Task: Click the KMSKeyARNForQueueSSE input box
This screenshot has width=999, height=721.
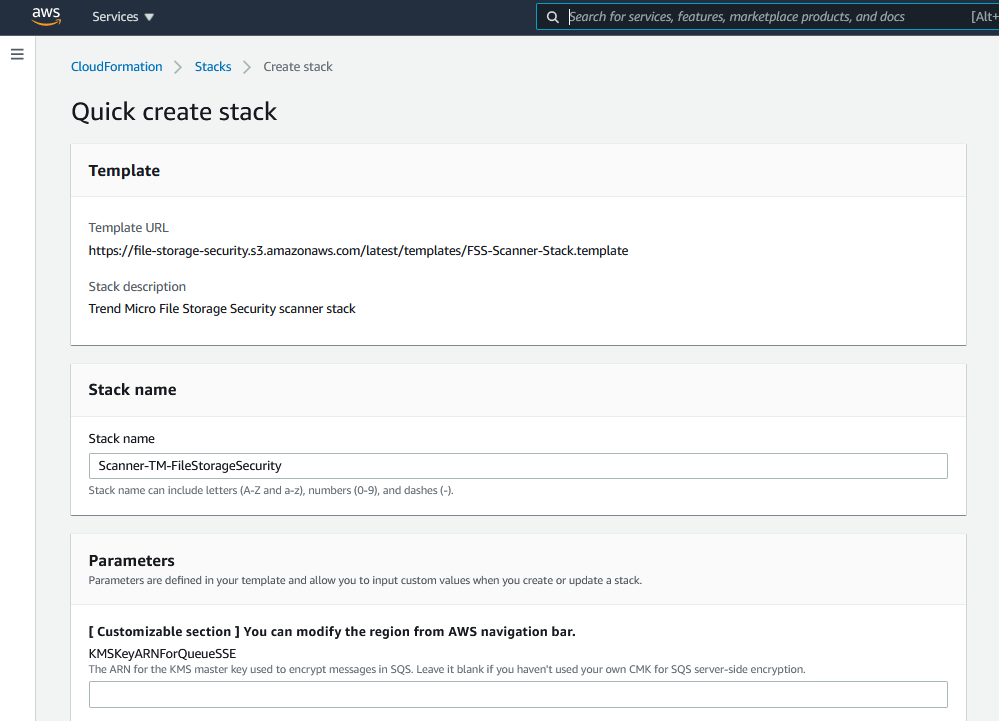Action: point(518,694)
